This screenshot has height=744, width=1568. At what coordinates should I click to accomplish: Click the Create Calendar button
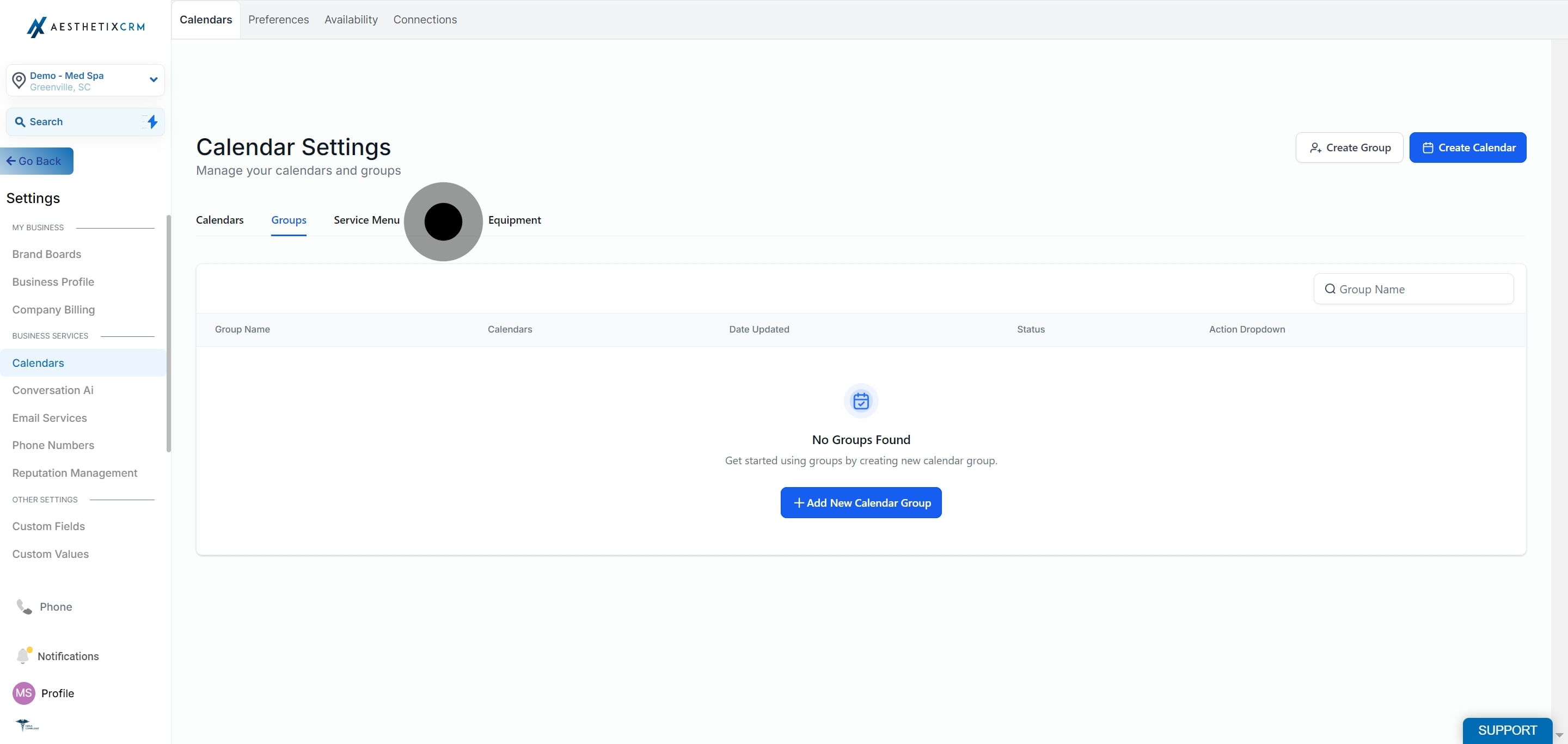click(1468, 147)
